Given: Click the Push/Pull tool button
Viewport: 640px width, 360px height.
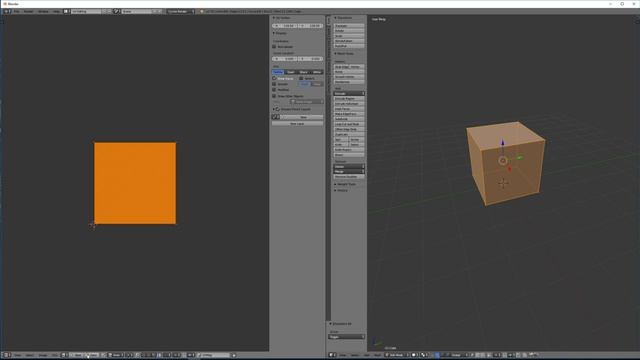Looking at the screenshot, I should 349,46.
